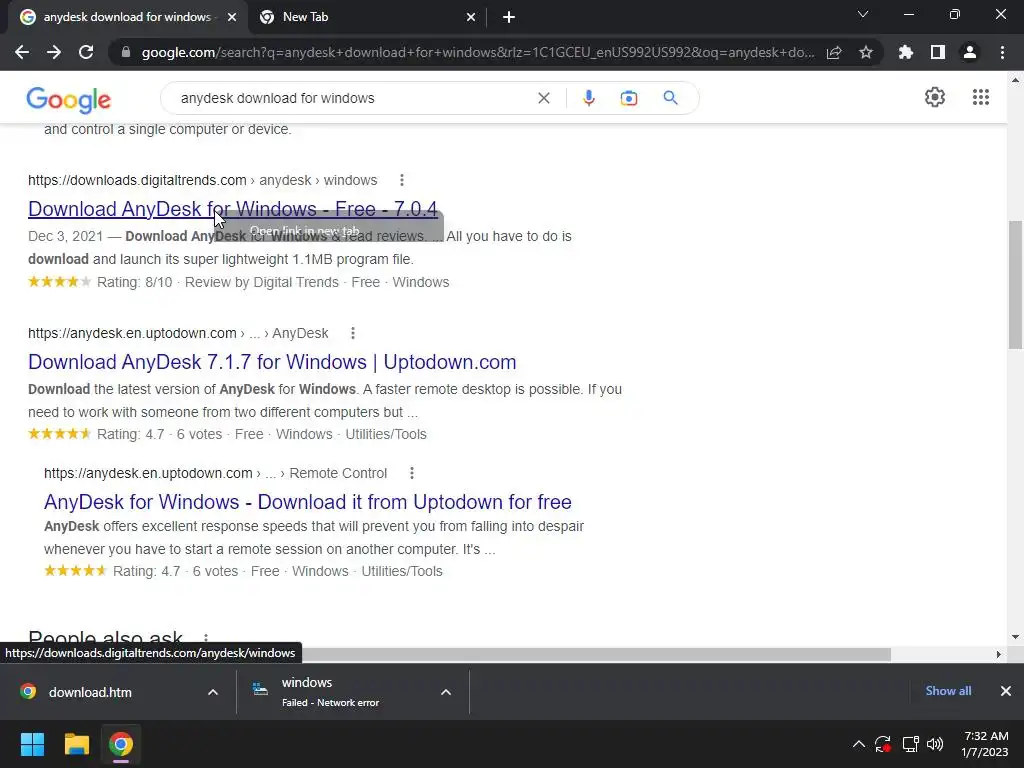Toggle the browser side panel
The image size is (1024, 768).
click(x=938, y=52)
